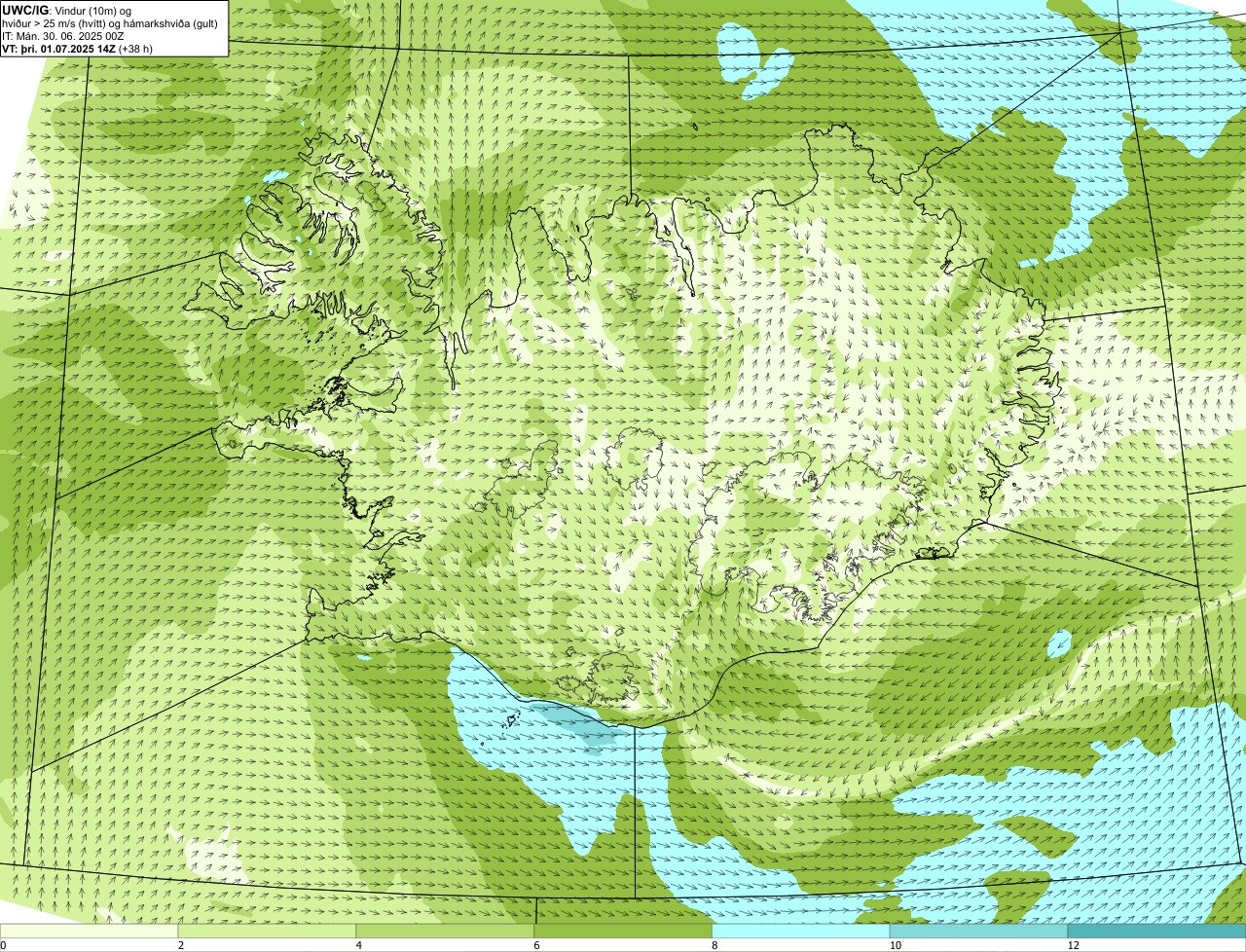Click the color scale segment between 4 and 6

click(446, 932)
